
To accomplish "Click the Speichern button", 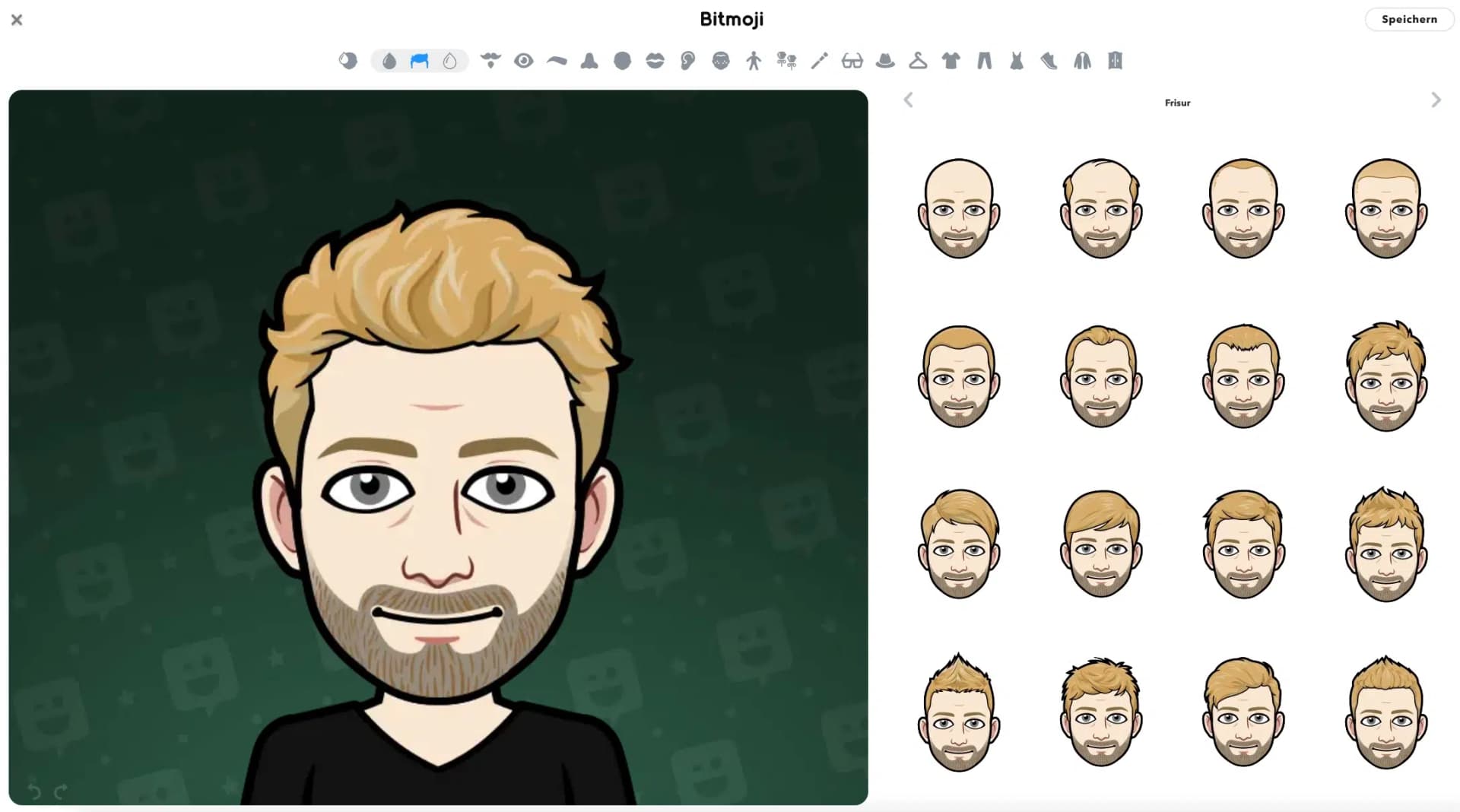I will click(x=1409, y=19).
